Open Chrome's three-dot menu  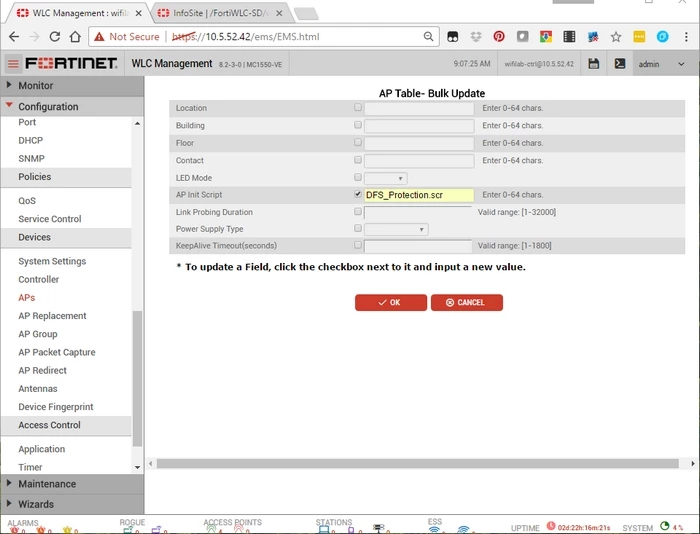pyautogui.click(x=686, y=37)
